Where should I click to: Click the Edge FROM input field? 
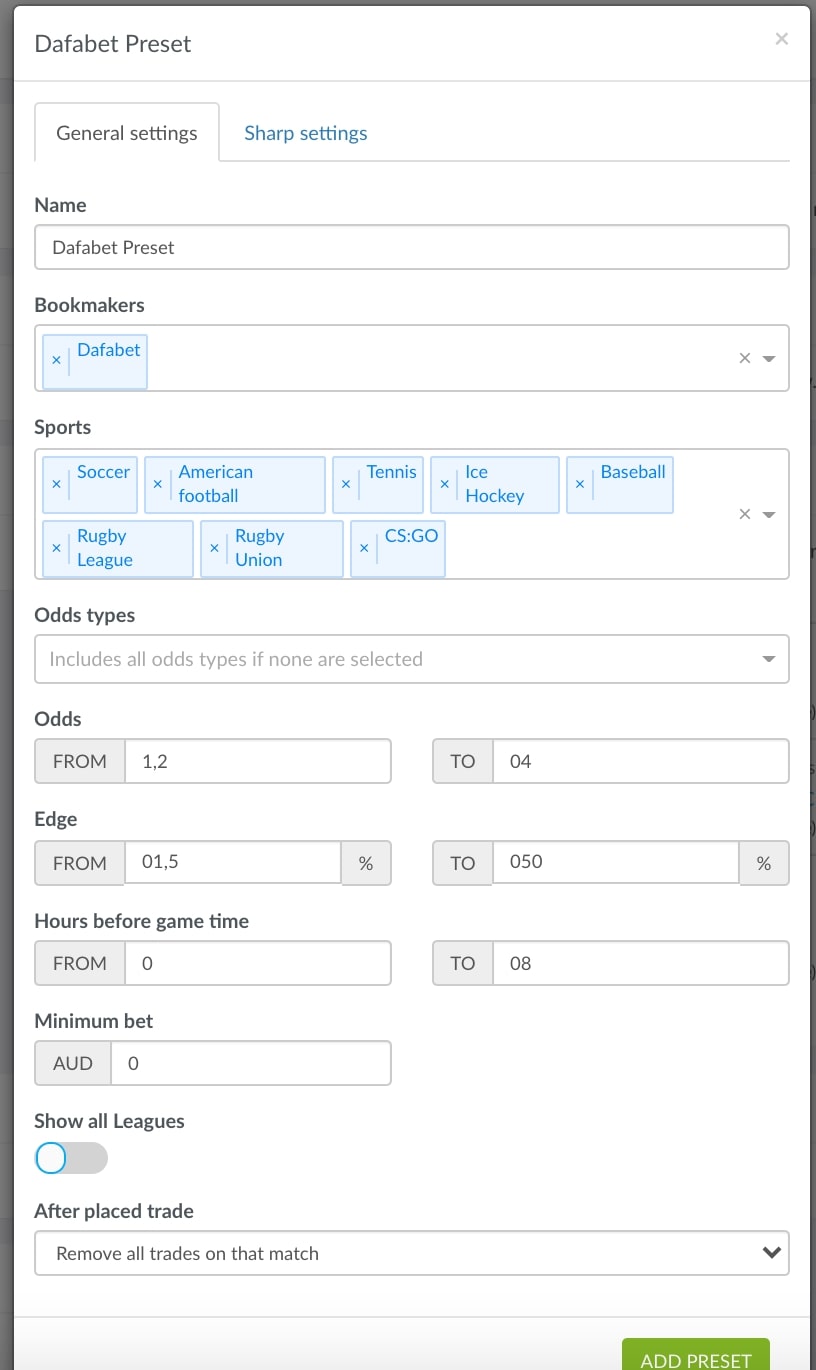click(x=233, y=862)
